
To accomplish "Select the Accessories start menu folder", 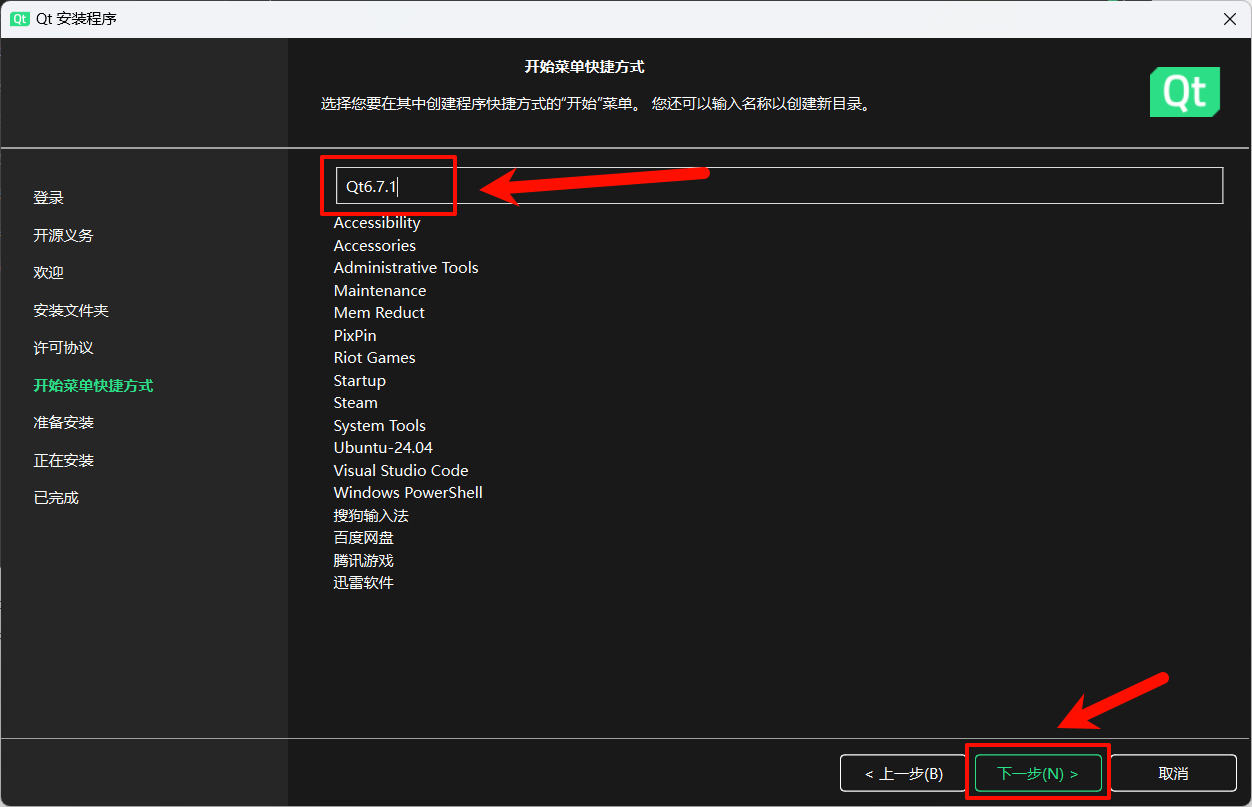I will 375,246.
